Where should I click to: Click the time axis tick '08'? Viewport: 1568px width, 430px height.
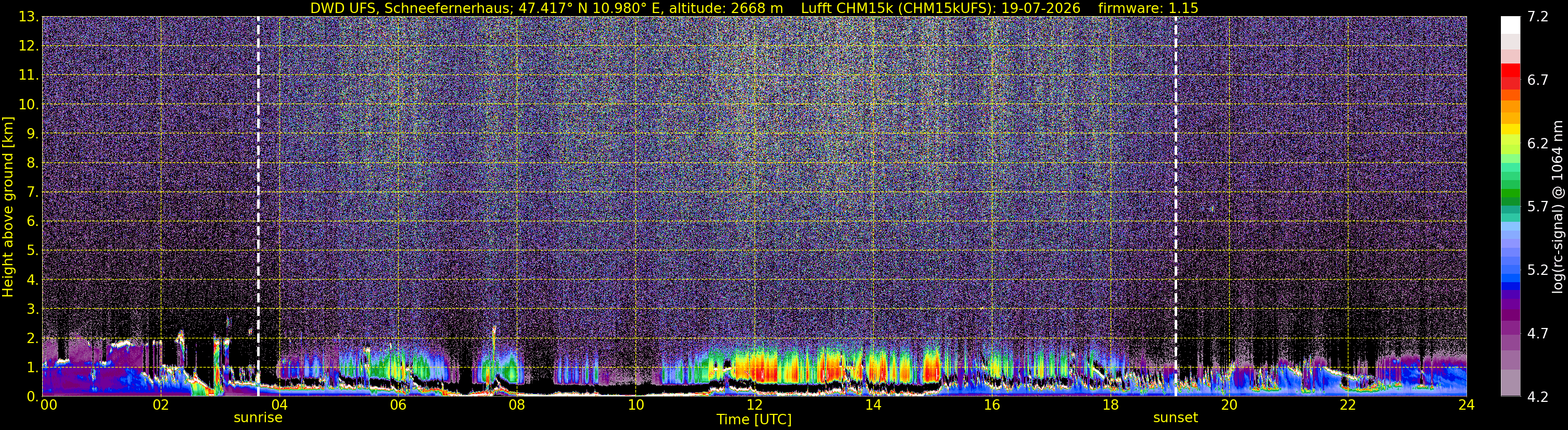click(x=516, y=406)
